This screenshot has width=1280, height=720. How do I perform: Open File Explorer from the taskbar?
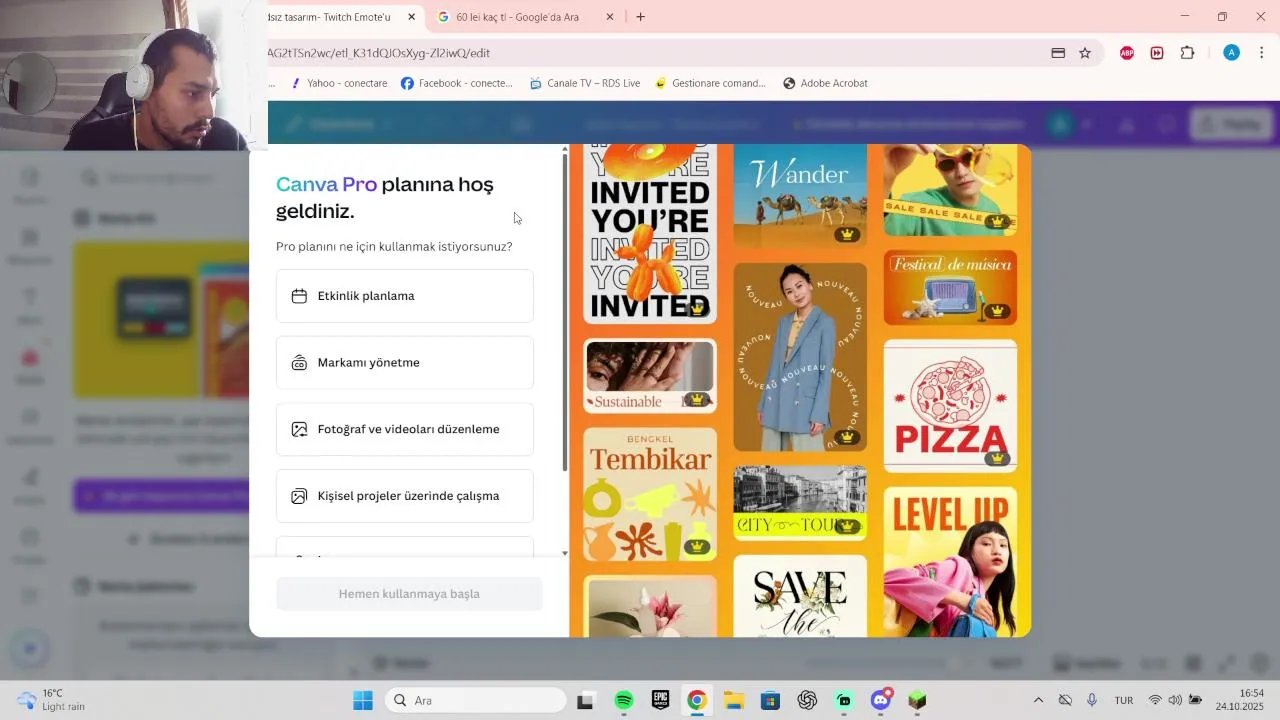point(734,700)
